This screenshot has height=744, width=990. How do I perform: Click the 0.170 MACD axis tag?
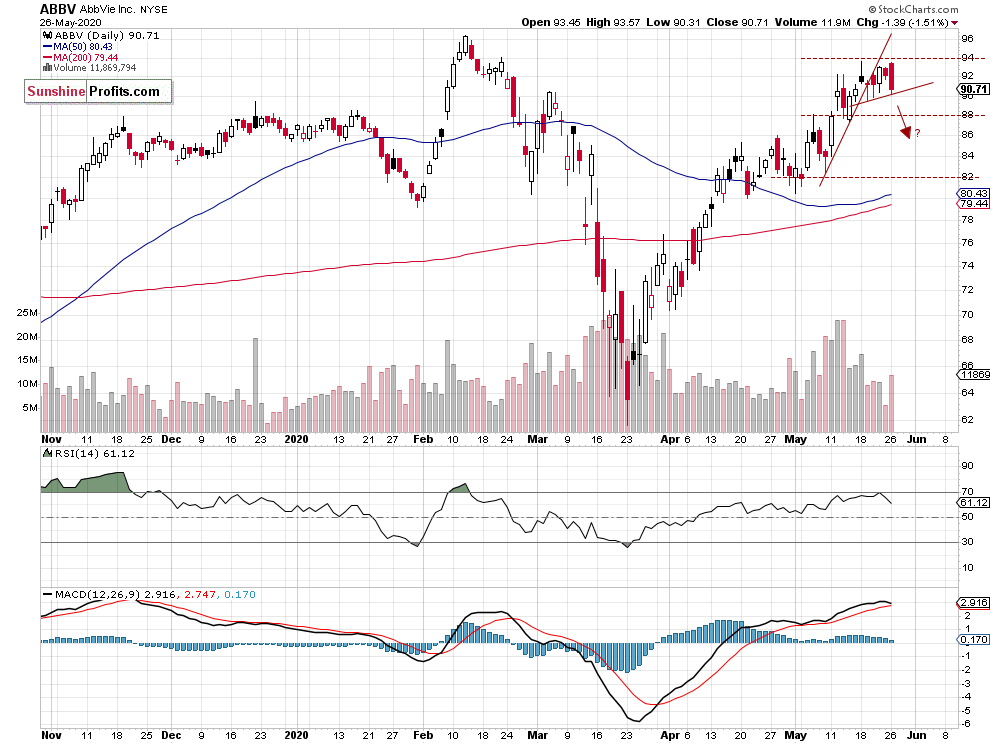(x=974, y=640)
